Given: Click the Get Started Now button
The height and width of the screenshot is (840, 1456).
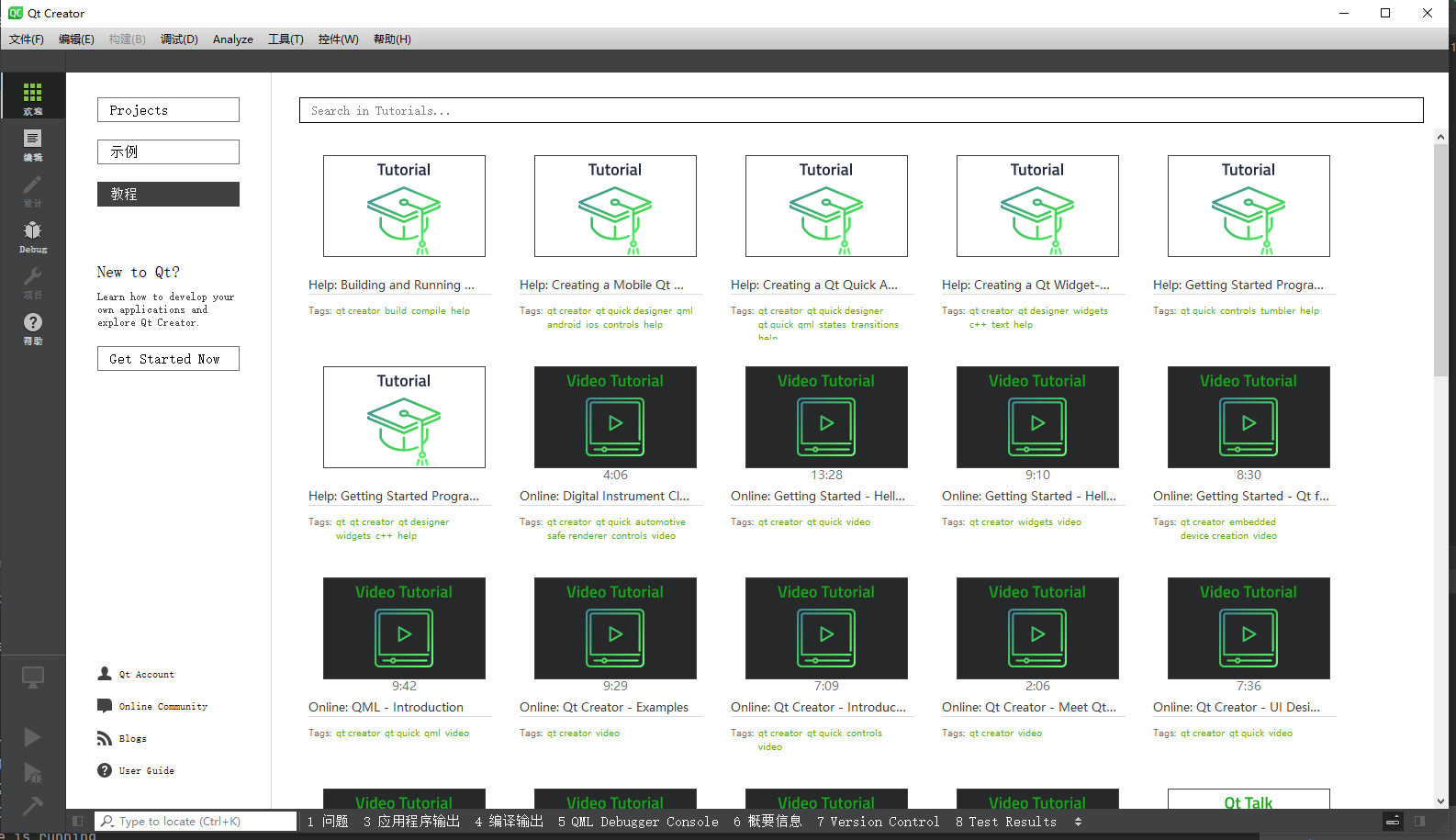Looking at the screenshot, I should (x=168, y=359).
